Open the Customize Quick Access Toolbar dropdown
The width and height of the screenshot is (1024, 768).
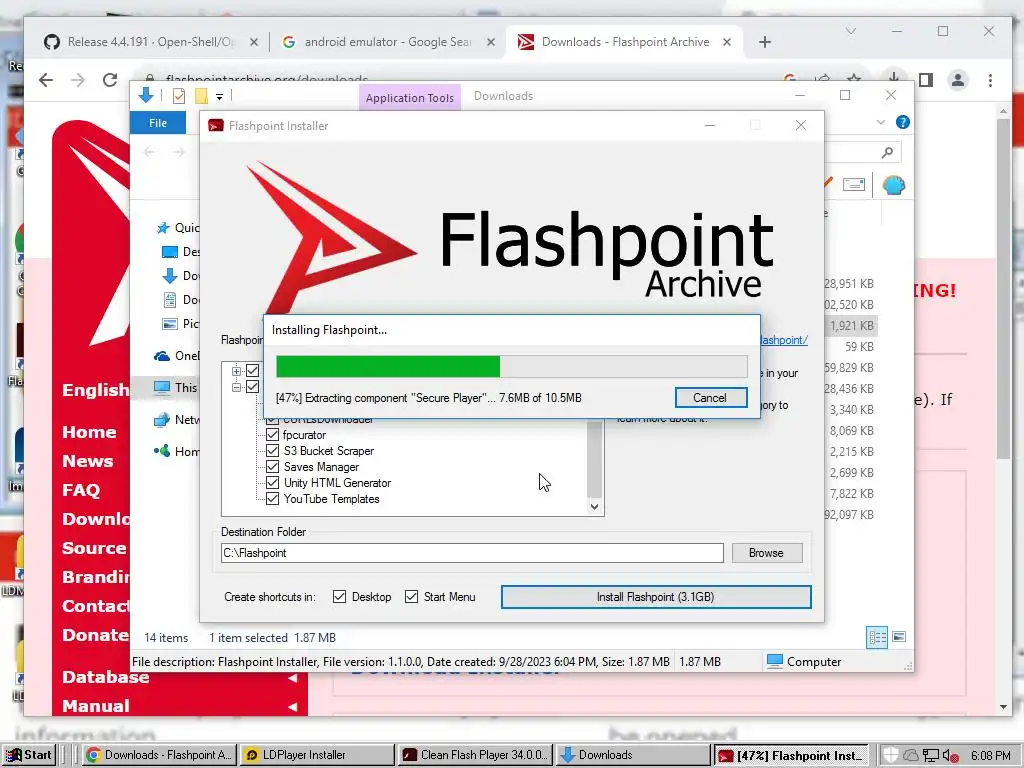[219, 97]
